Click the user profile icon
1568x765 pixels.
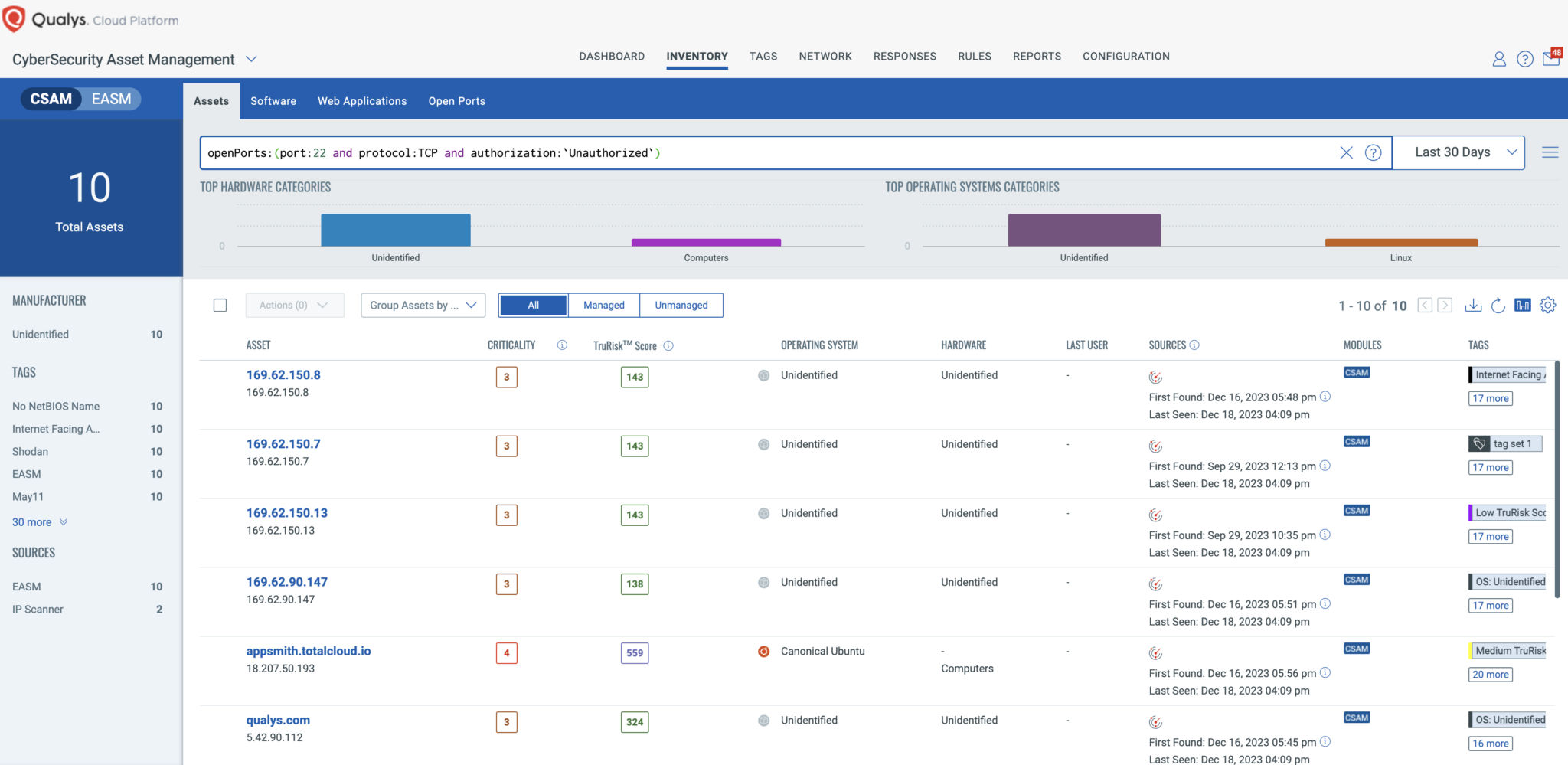(1499, 59)
